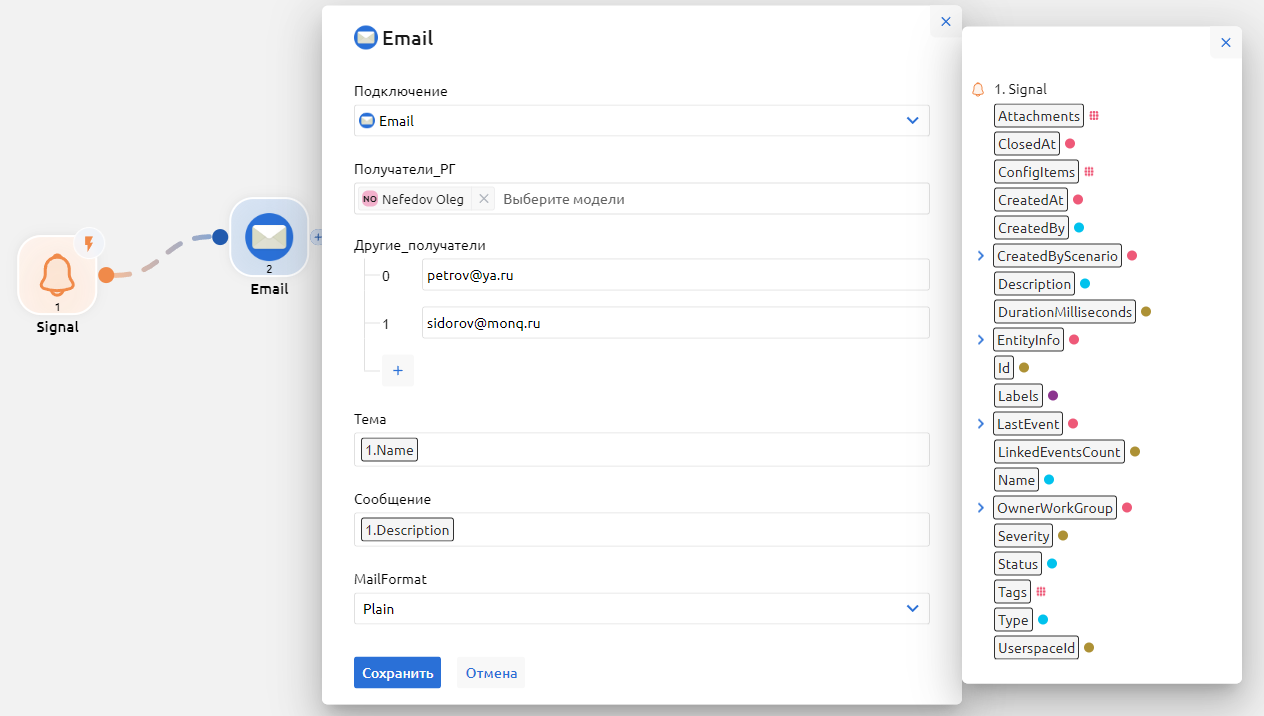
Task: Click the lightning trigger badge on Signal
Action: [89, 243]
